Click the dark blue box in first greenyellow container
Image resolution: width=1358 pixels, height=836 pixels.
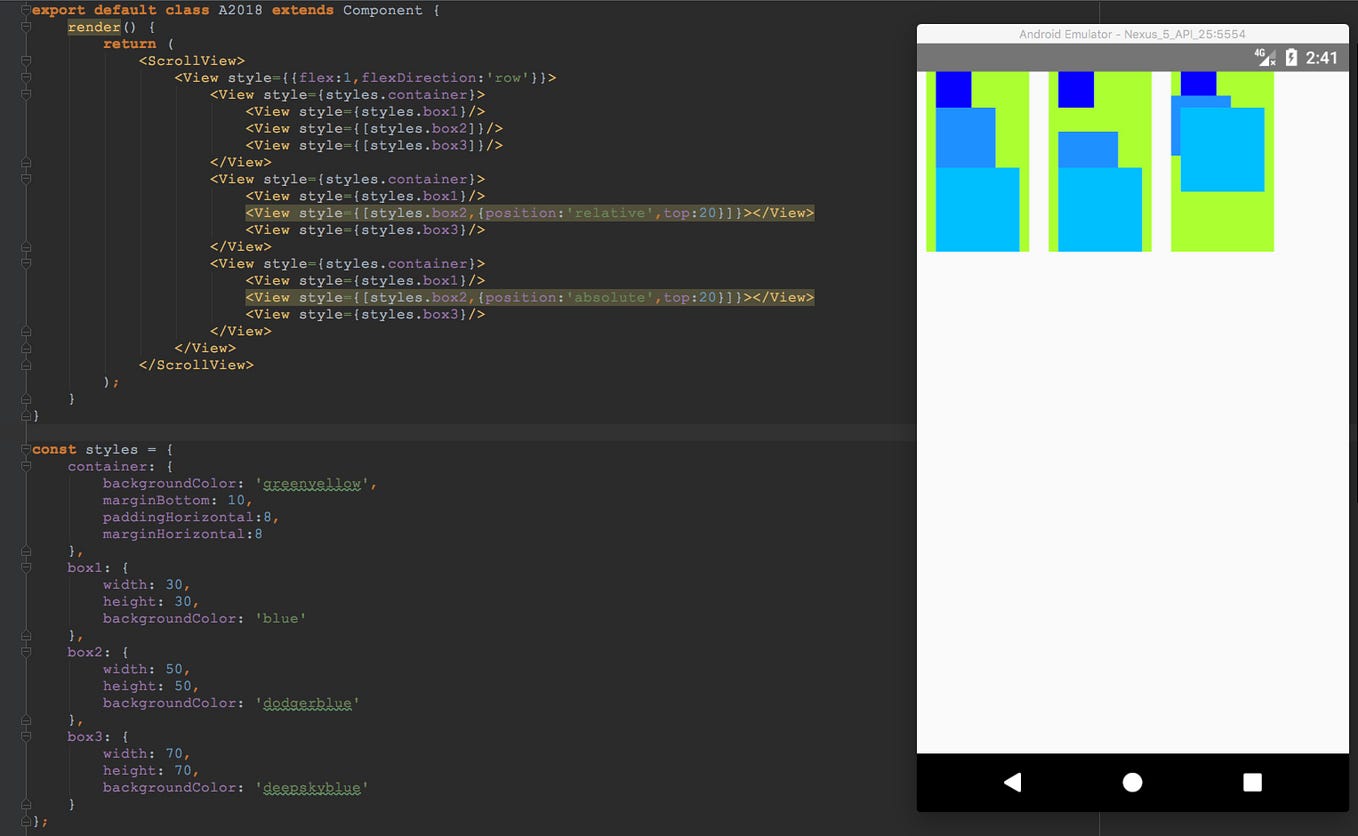point(952,88)
